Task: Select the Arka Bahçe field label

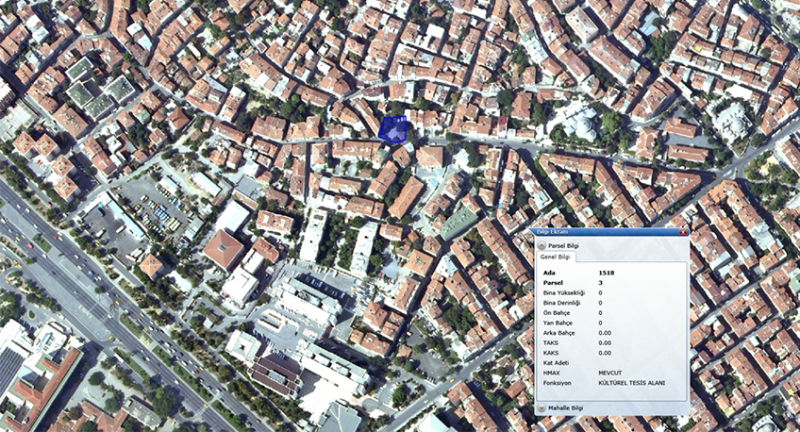Action: pos(558,333)
